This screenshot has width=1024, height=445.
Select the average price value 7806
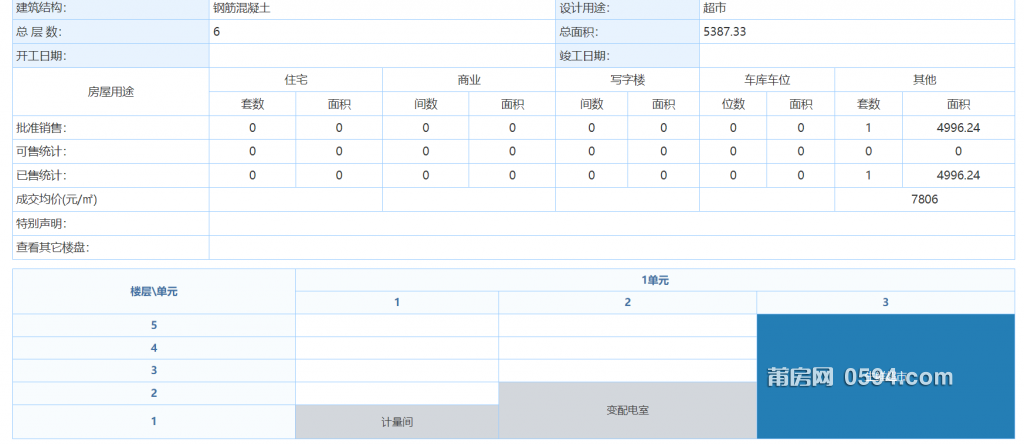point(925,199)
